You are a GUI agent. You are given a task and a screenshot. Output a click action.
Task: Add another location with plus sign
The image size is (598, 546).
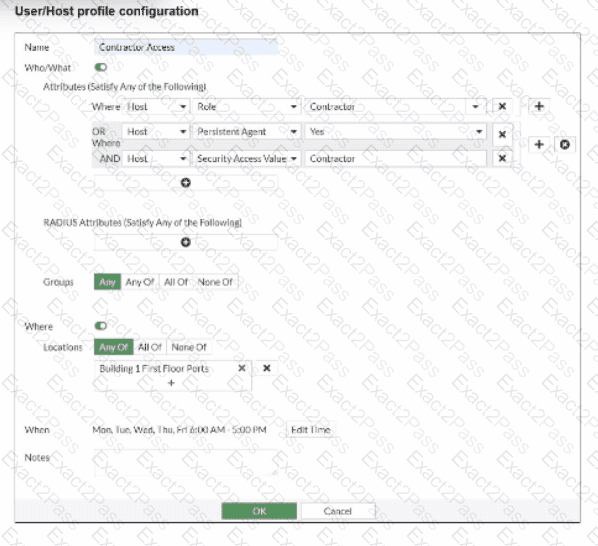(x=171, y=383)
